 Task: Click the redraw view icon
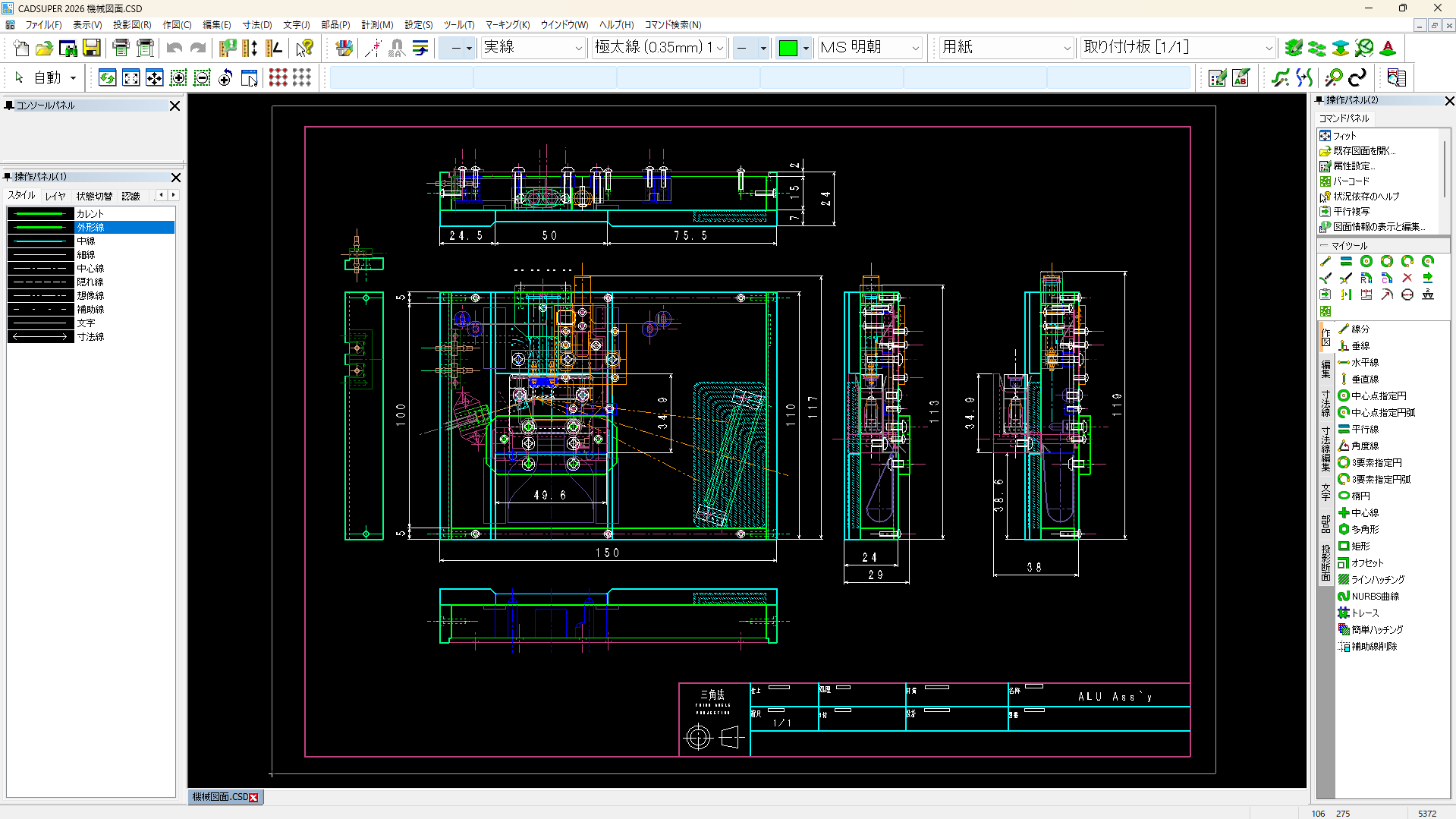[x=107, y=77]
